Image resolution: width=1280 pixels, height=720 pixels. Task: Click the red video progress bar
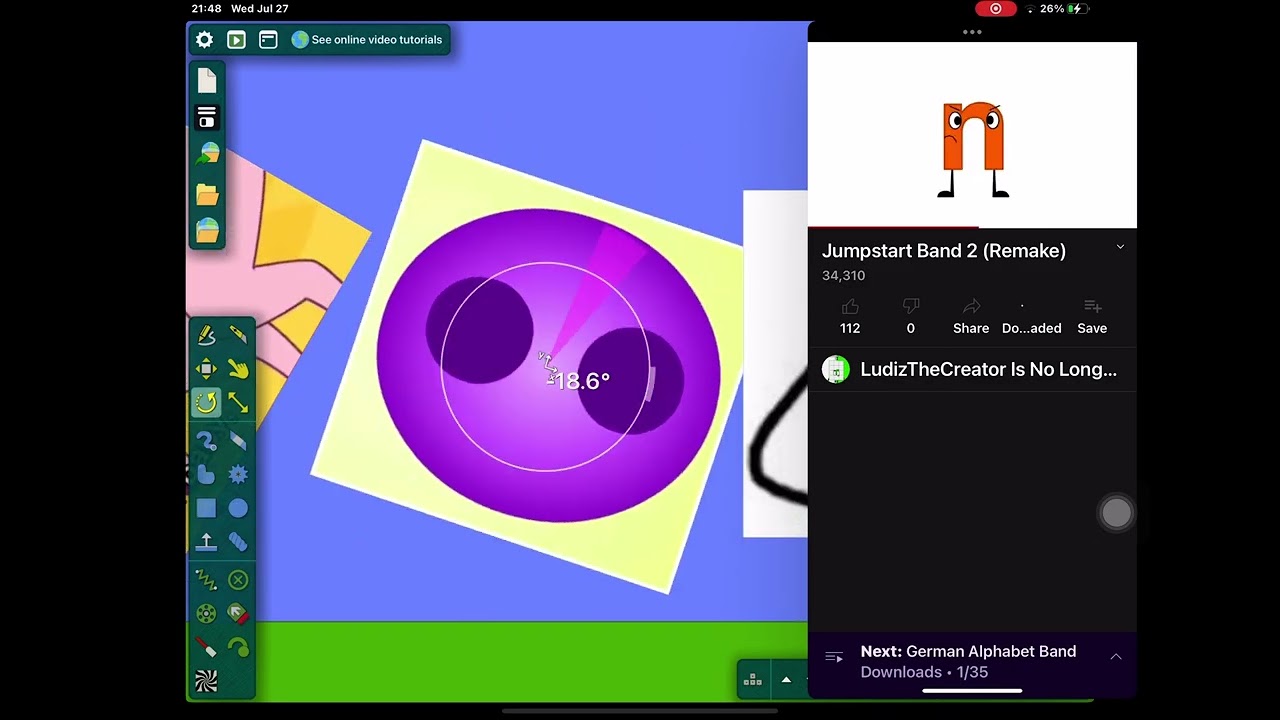893,228
